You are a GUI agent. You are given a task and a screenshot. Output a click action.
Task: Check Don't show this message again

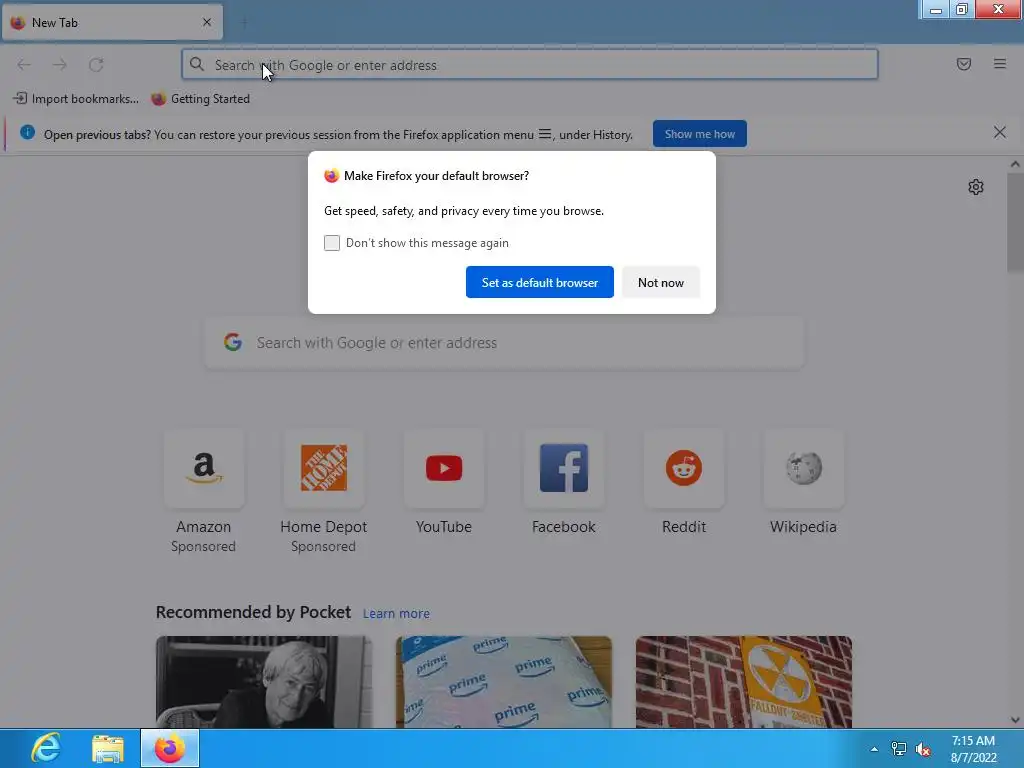332,243
